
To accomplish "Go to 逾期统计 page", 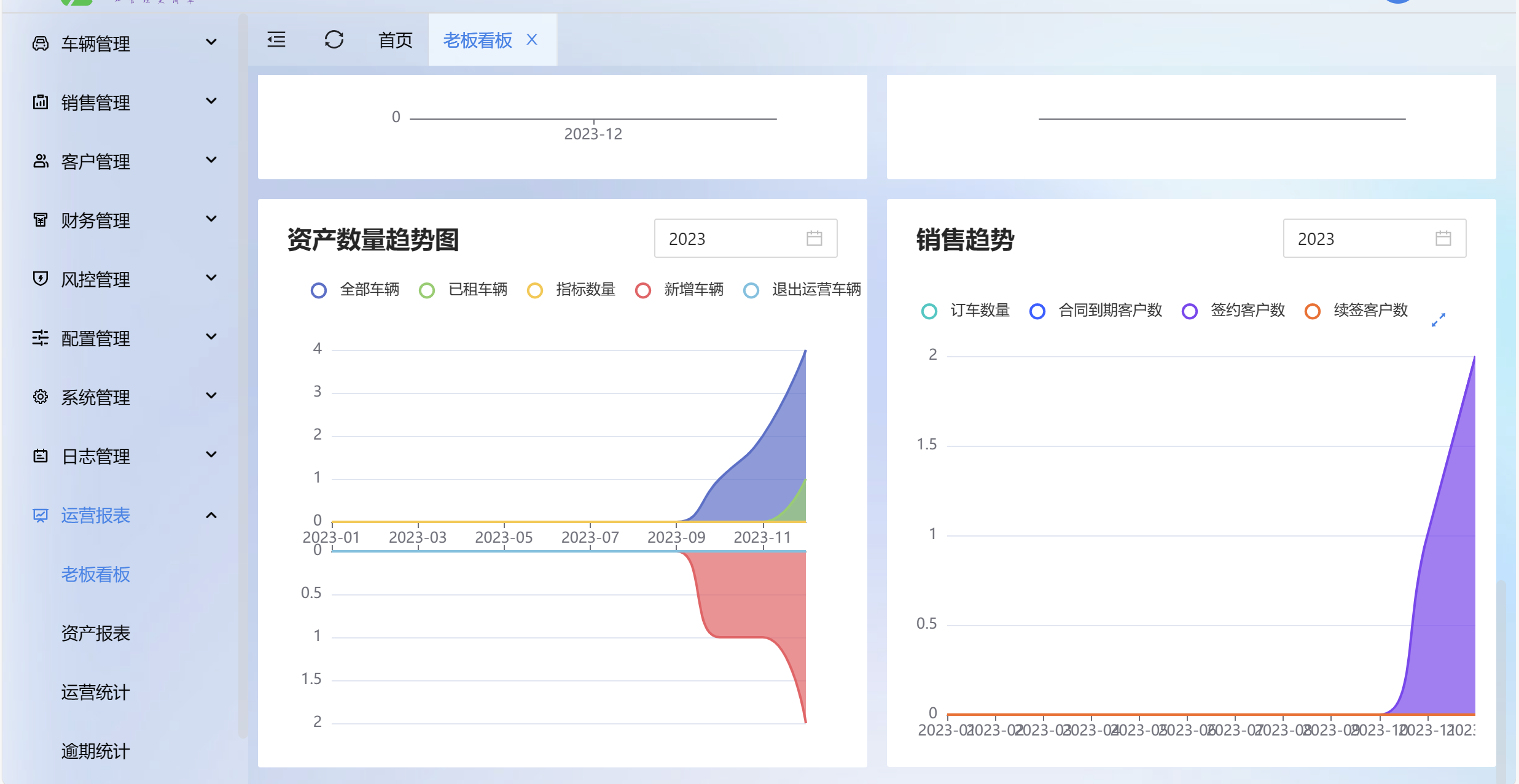I will pyautogui.click(x=96, y=751).
